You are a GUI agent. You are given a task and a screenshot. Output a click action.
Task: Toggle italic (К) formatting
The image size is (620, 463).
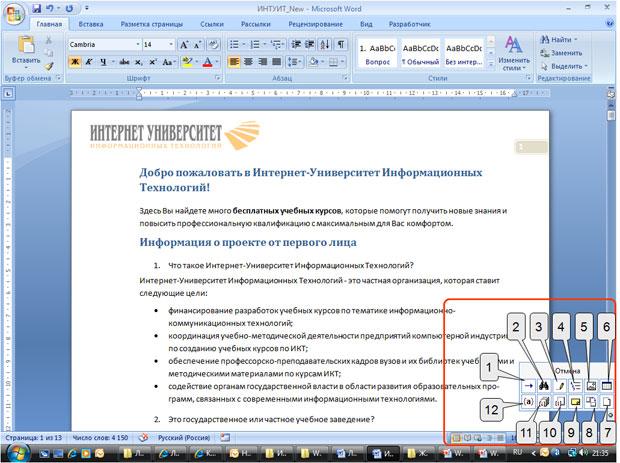point(89,62)
